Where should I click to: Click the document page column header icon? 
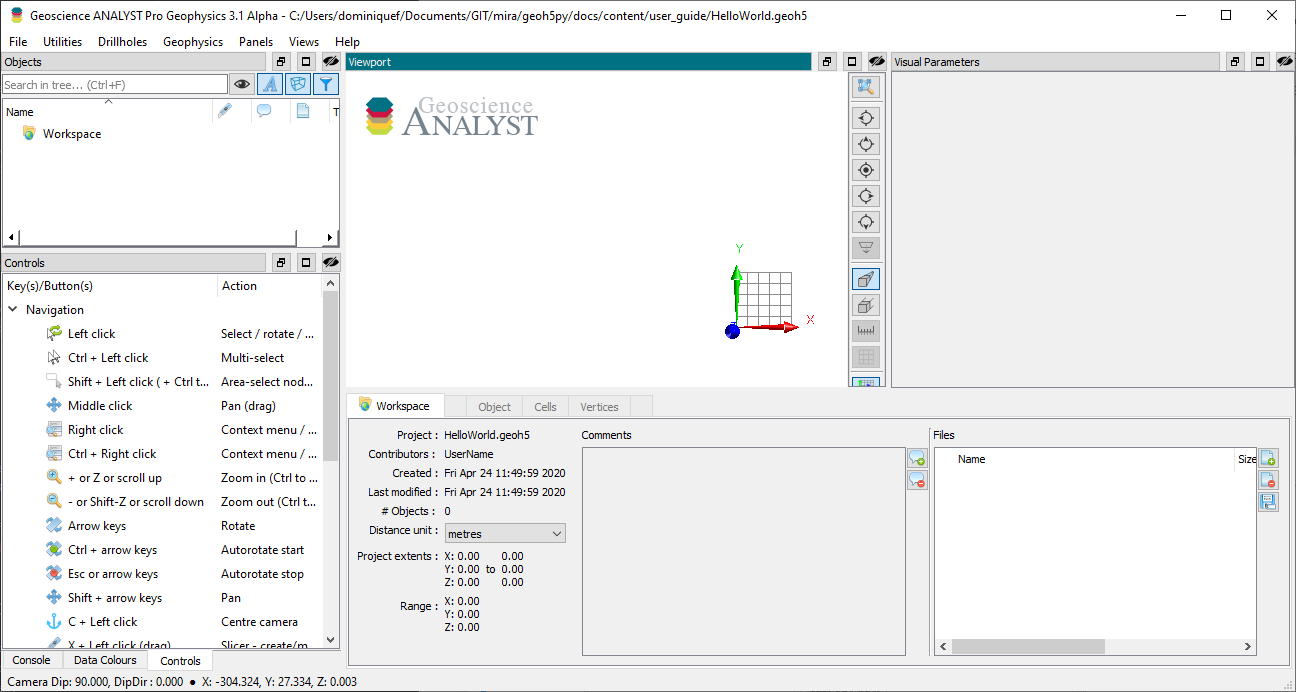tap(303, 111)
